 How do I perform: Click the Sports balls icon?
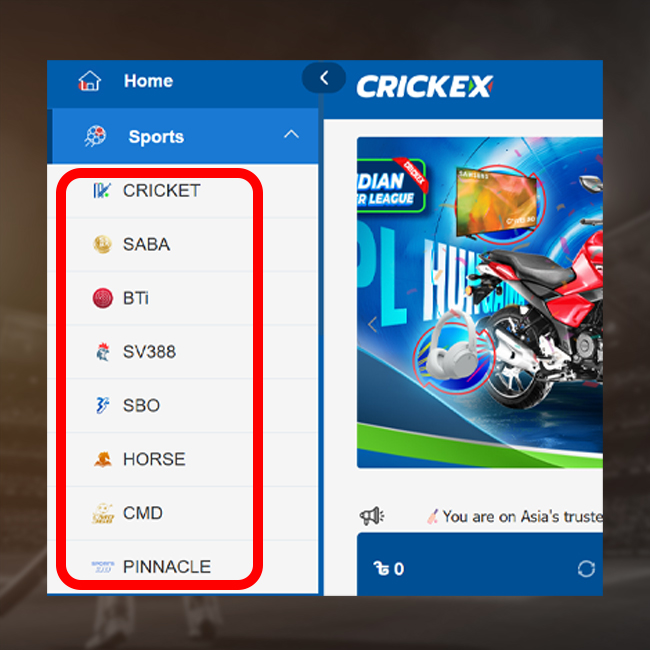click(95, 136)
